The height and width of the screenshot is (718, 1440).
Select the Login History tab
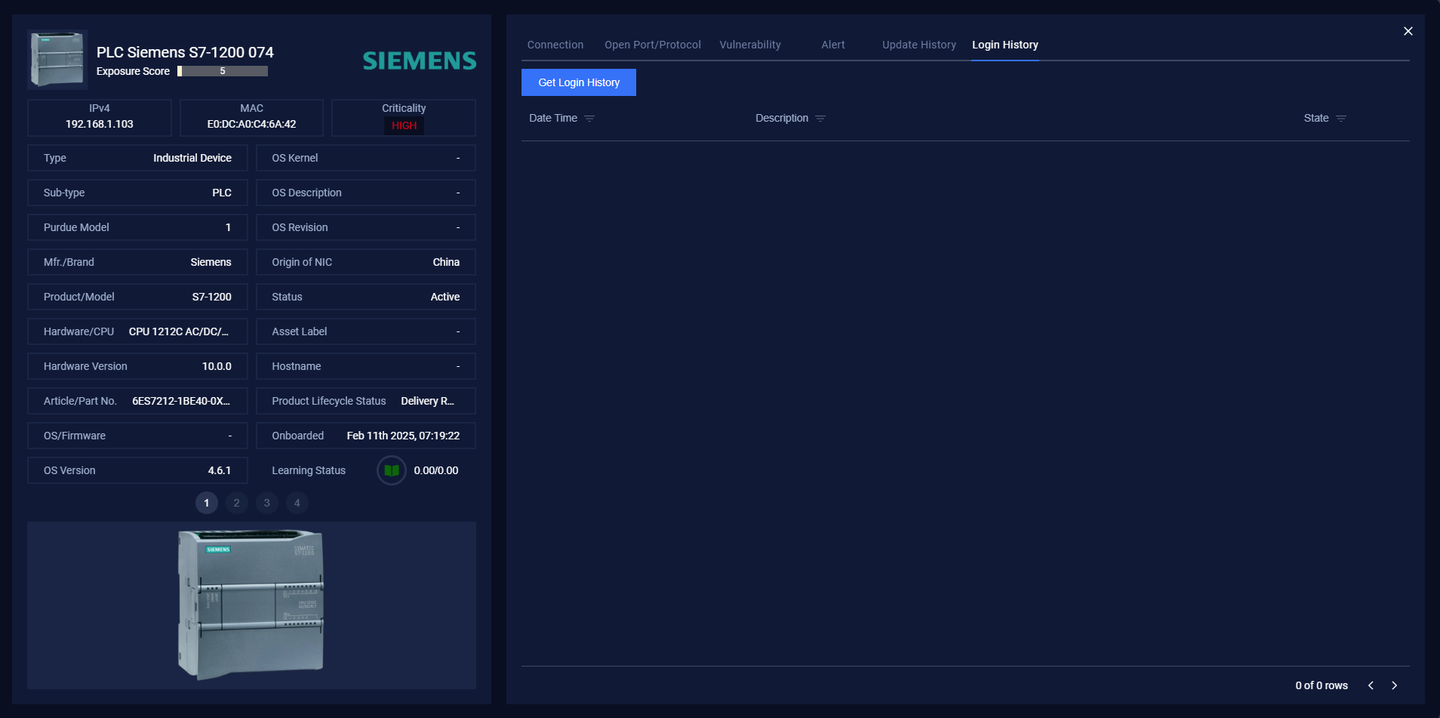(x=1005, y=45)
